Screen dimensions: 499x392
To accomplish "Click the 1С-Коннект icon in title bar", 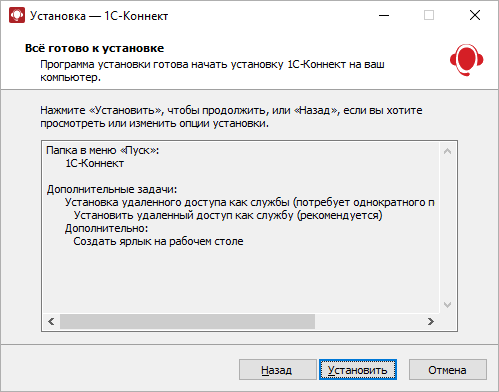I will [x=17, y=15].
